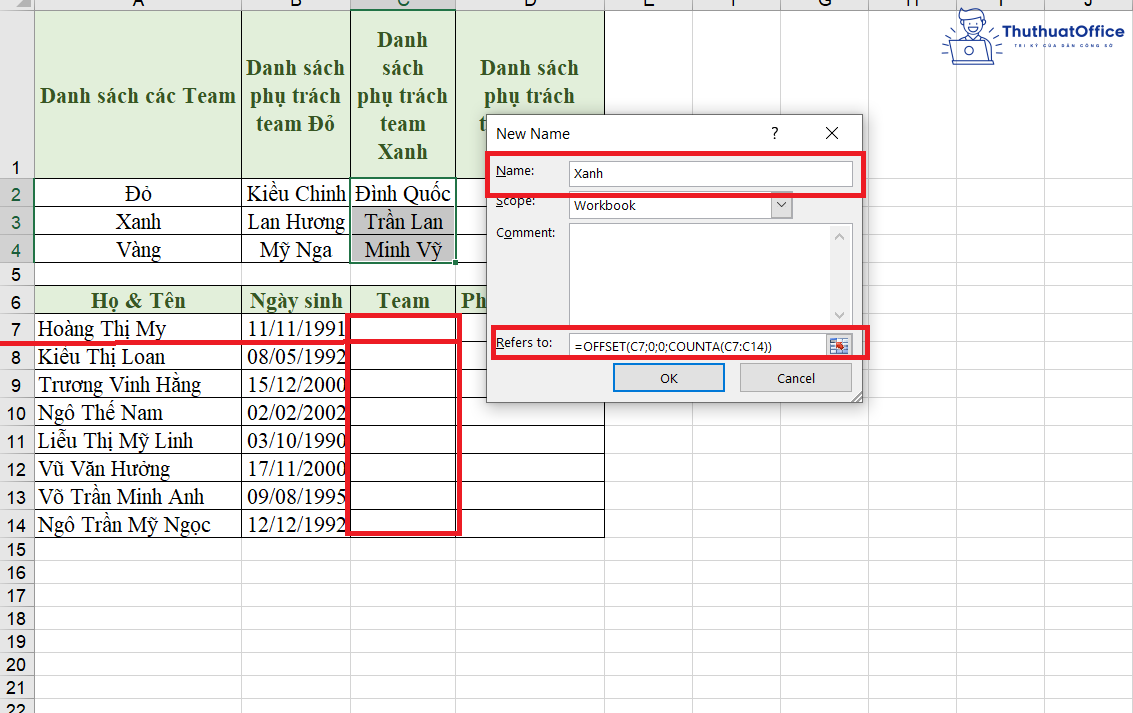Click the Help question mark on New Name dialog

pyautogui.click(x=774, y=133)
